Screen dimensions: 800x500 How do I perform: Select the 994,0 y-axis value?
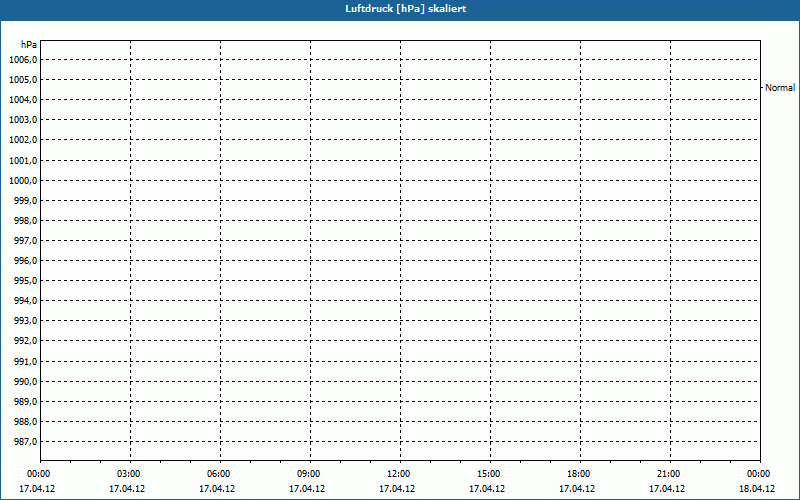click(26, 301)
